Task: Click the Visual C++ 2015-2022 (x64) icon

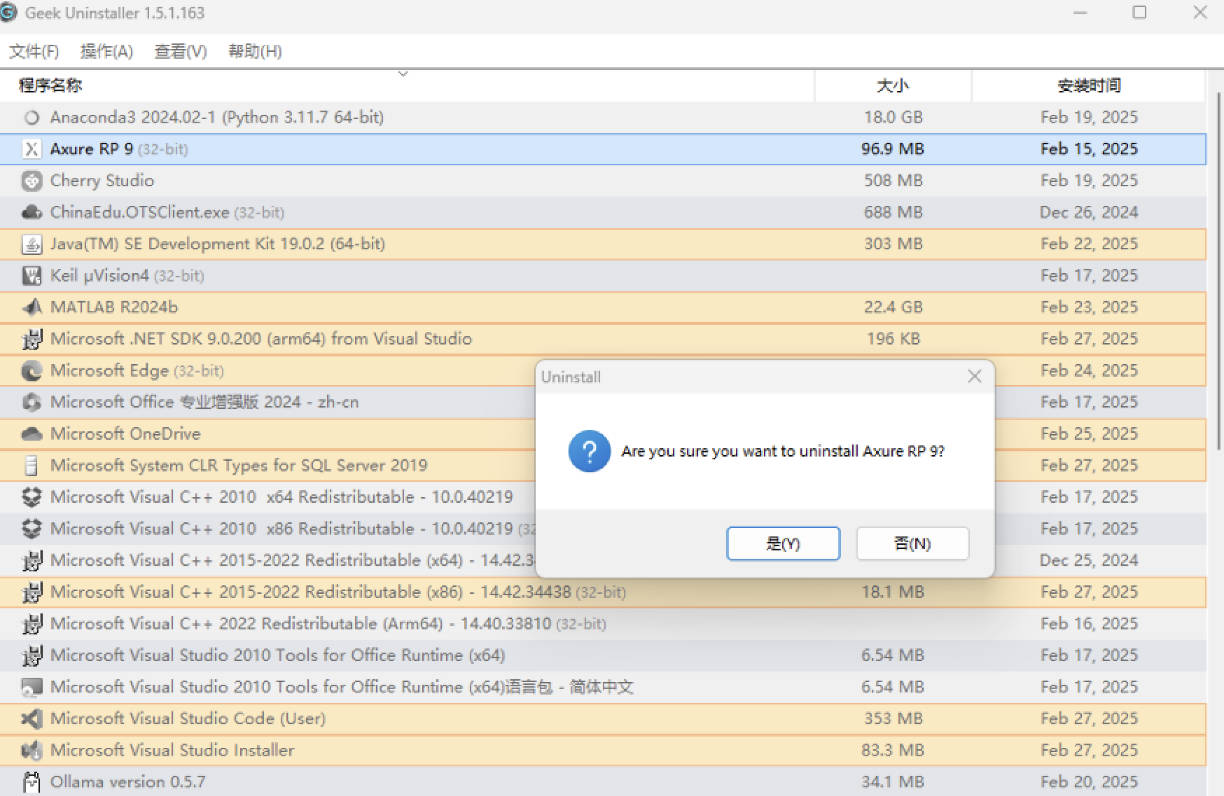Action: tap(32, 560)
